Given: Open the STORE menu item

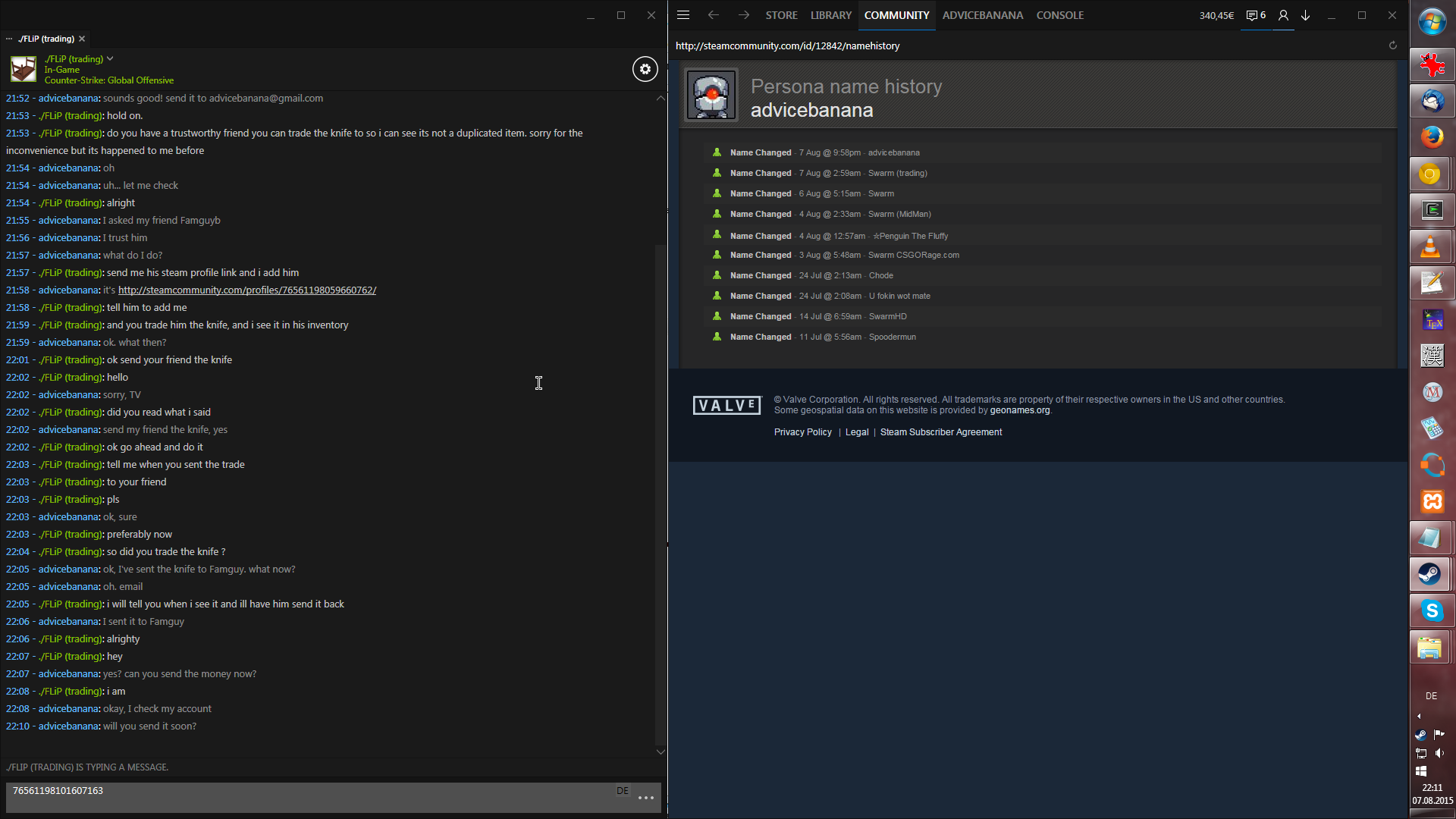Looking at the screenshot, I should [781, 15].
